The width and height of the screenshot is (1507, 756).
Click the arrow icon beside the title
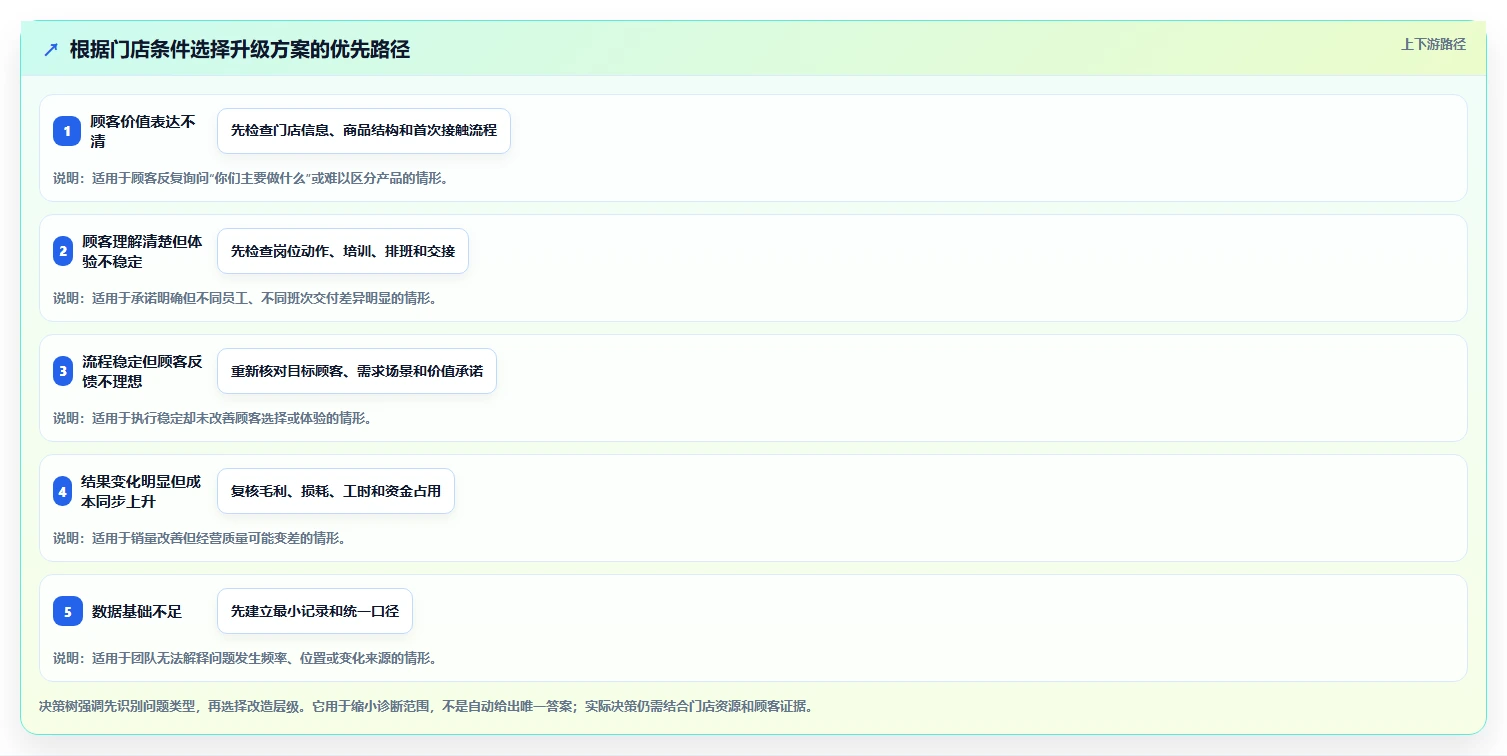pos(51,49)
